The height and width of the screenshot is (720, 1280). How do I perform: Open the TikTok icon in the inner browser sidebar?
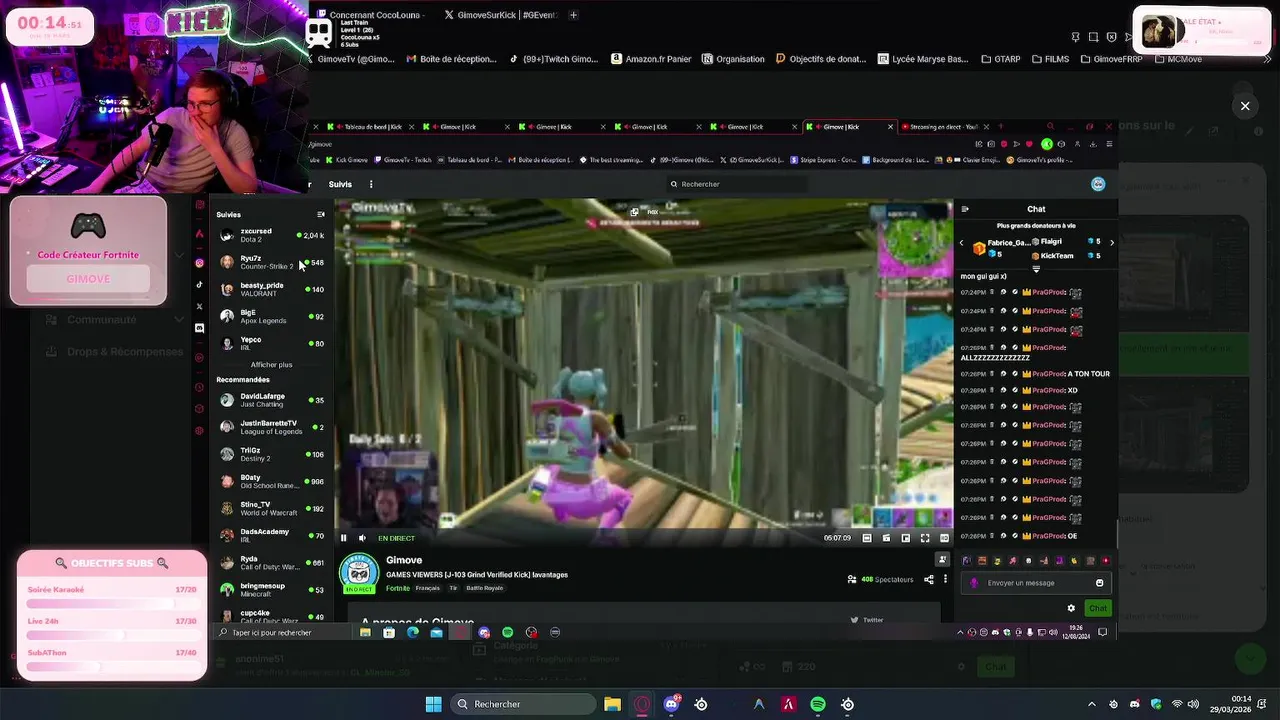[x=200, y=285]
